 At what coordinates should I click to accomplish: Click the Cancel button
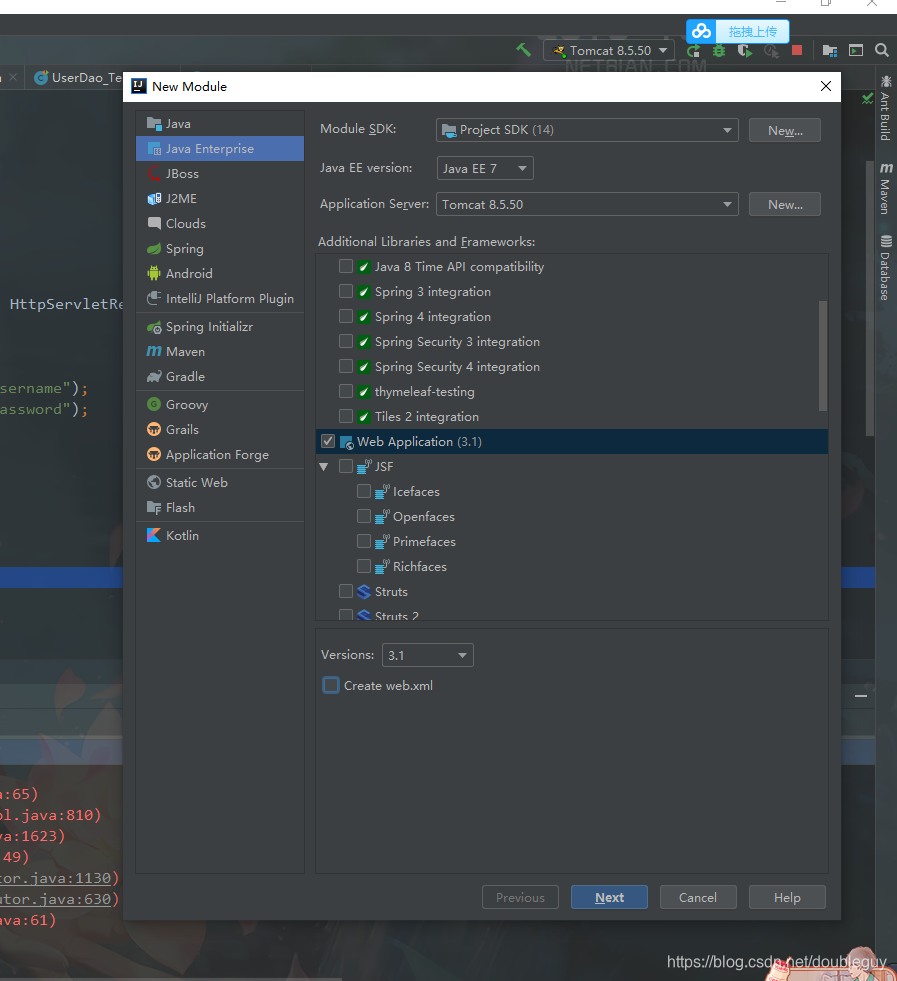(698, 897)
